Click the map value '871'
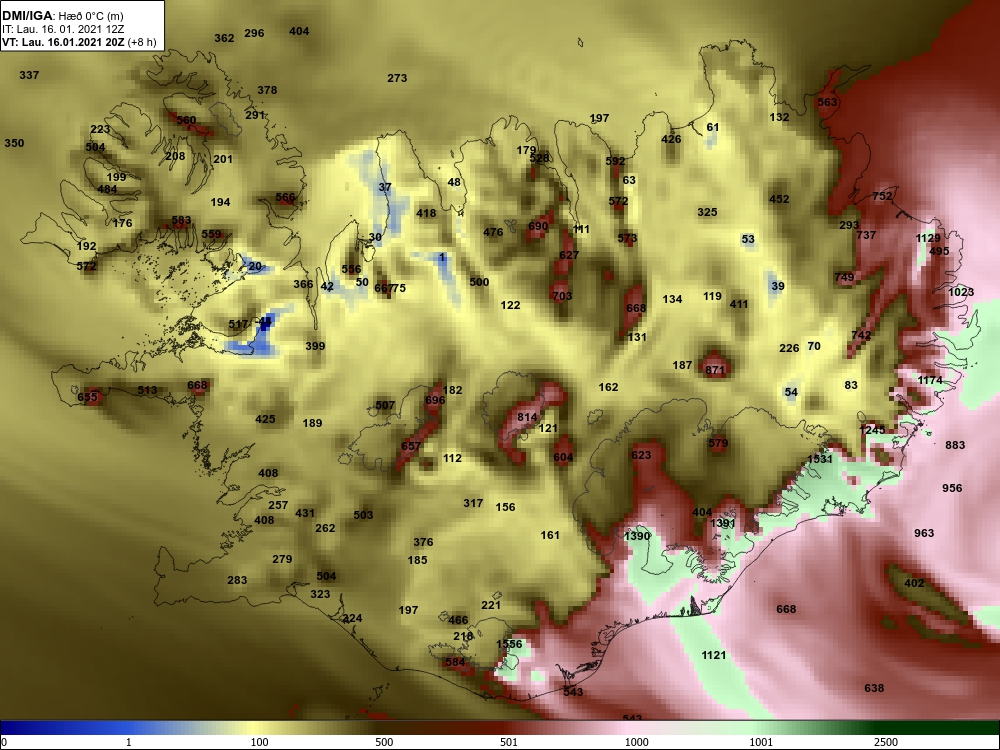 715,370
